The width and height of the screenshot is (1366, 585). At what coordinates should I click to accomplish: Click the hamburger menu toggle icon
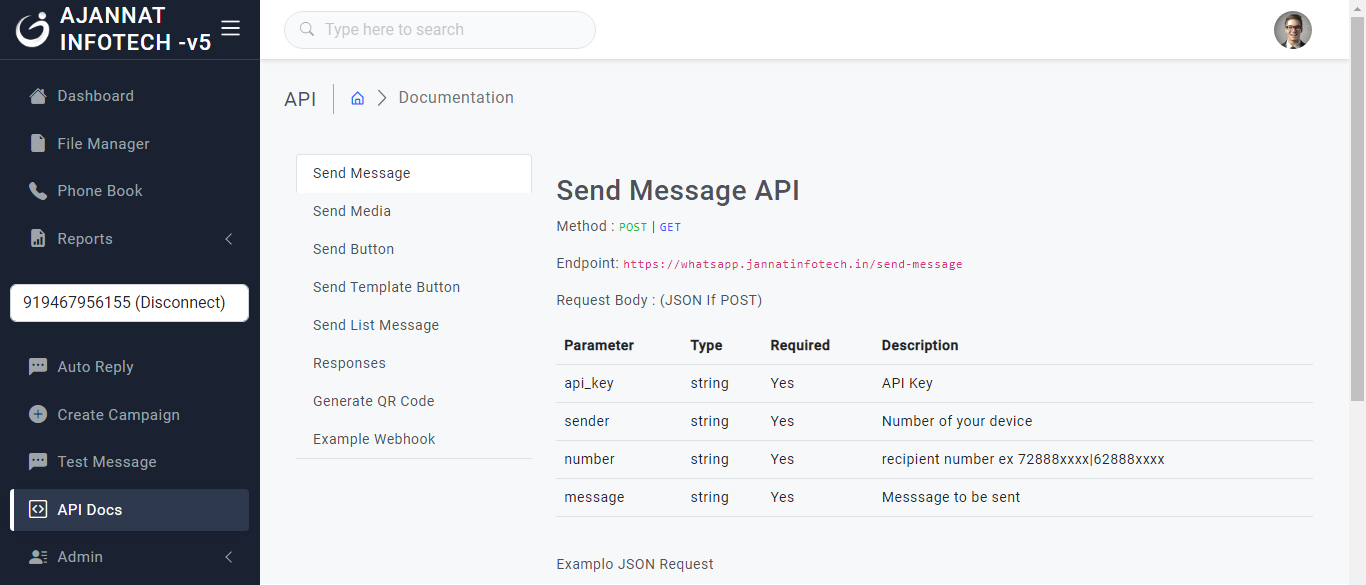pos(230,28)
